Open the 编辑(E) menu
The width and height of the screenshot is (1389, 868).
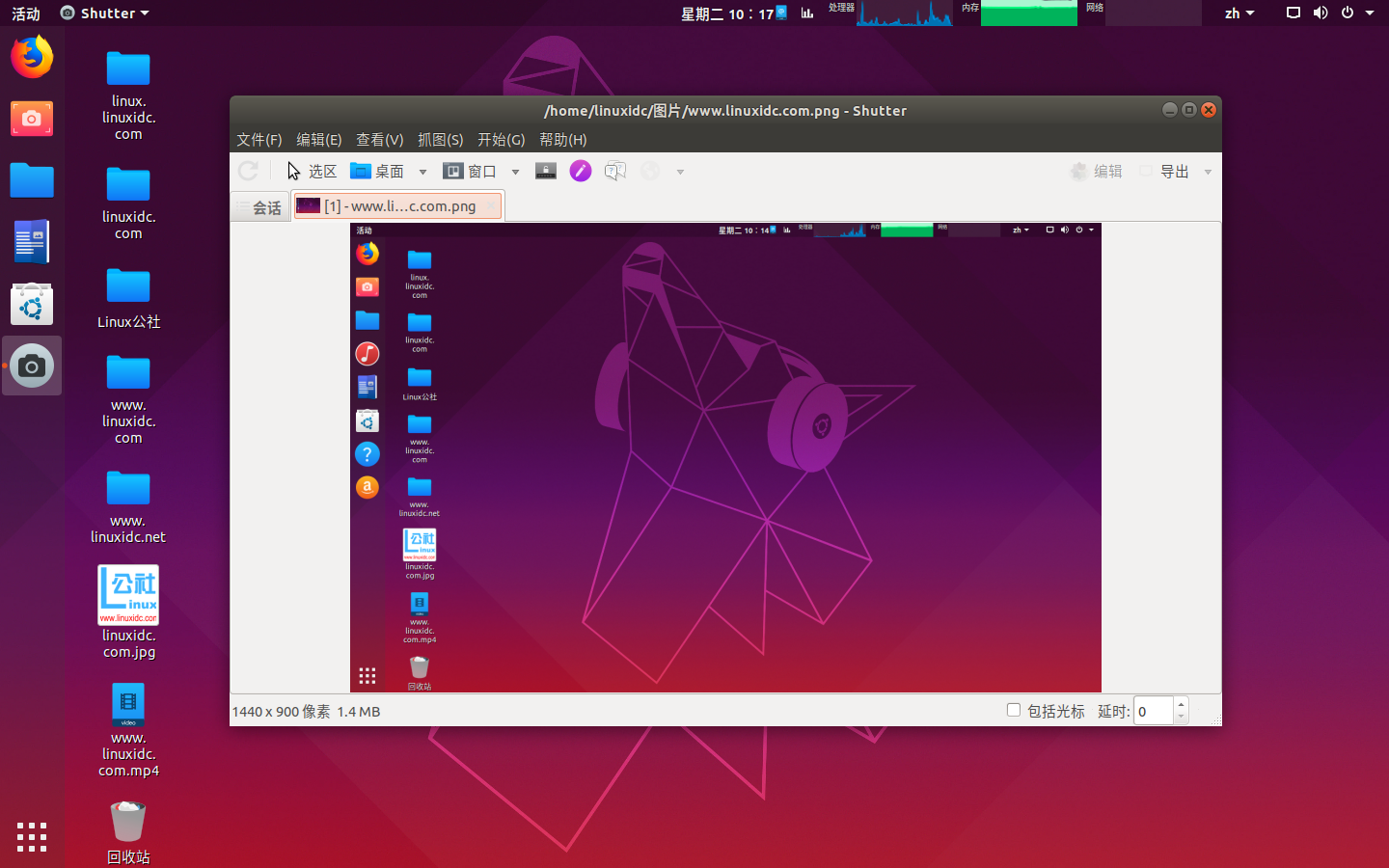tap(319, 139)
